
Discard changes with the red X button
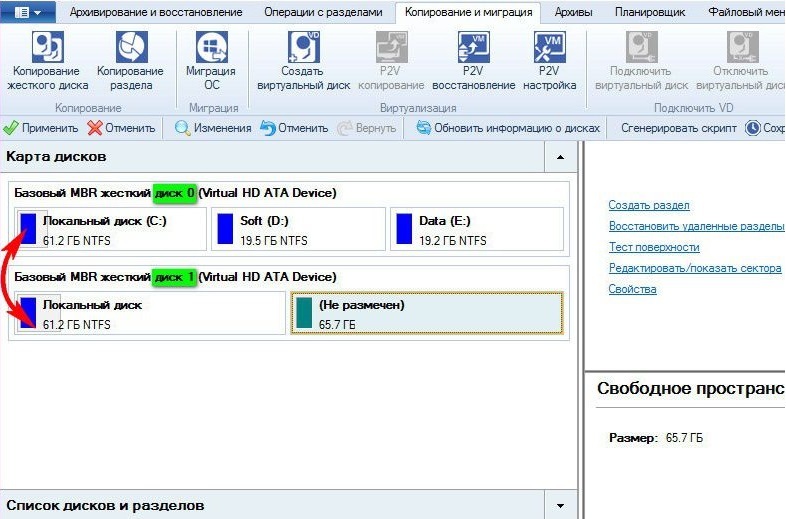pos(121,128)
